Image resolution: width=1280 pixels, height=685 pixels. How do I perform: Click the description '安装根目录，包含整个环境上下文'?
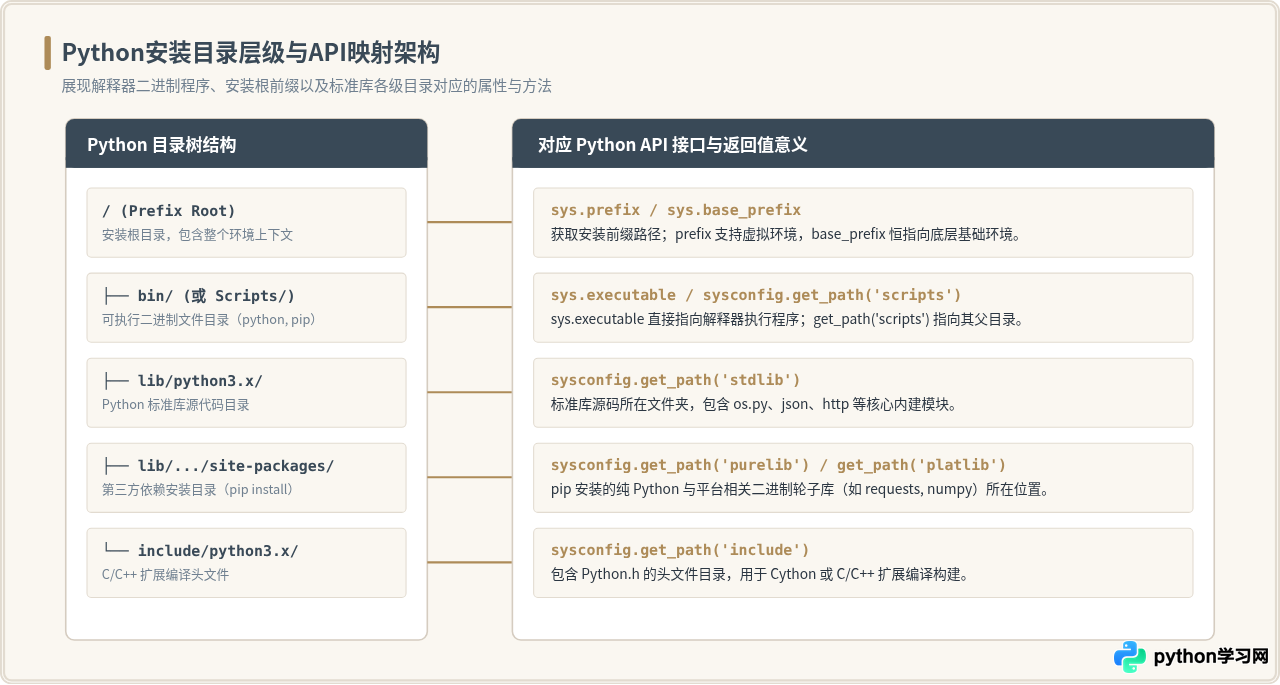(197, 235)
